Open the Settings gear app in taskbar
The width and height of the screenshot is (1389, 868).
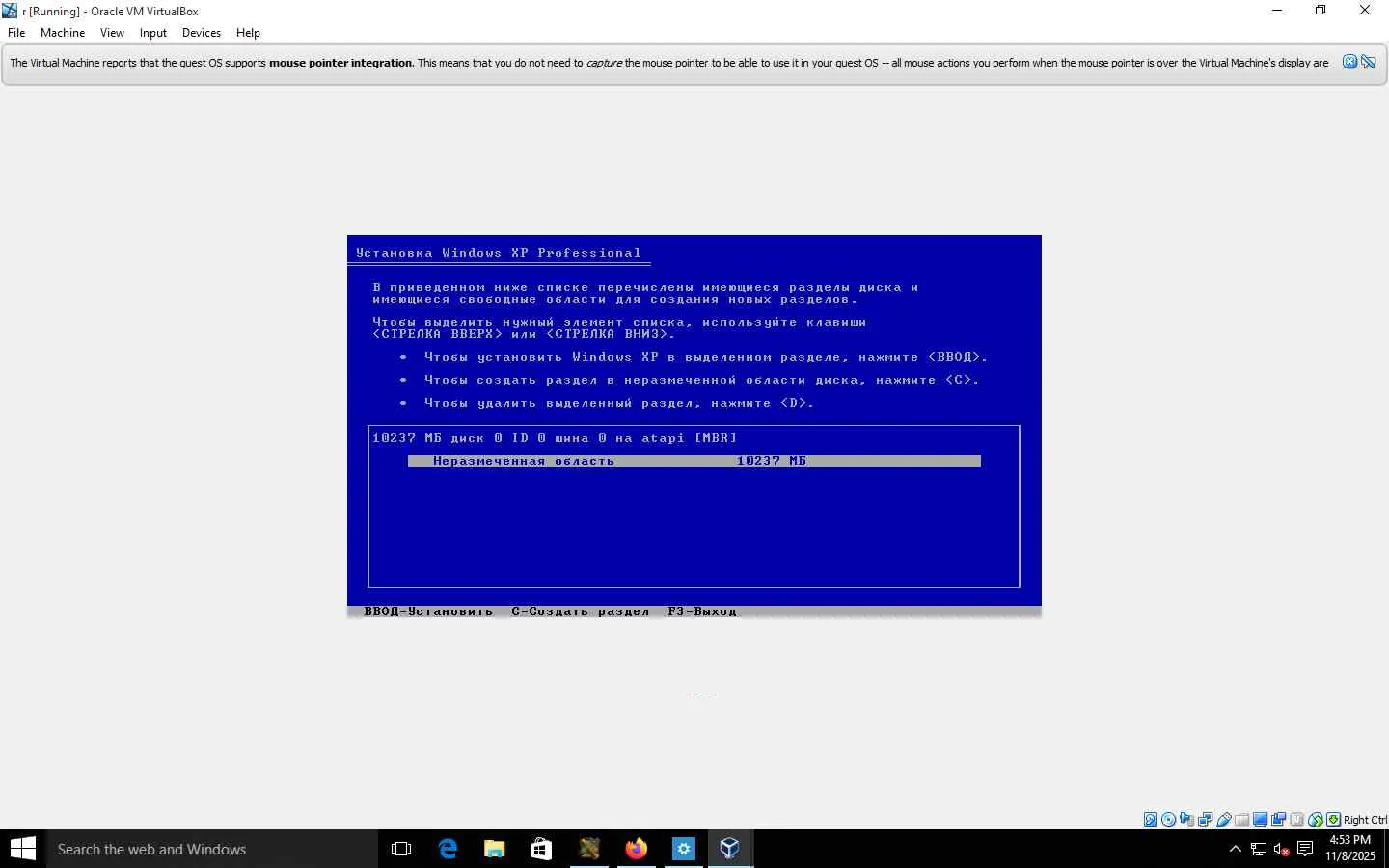[683, 849]
